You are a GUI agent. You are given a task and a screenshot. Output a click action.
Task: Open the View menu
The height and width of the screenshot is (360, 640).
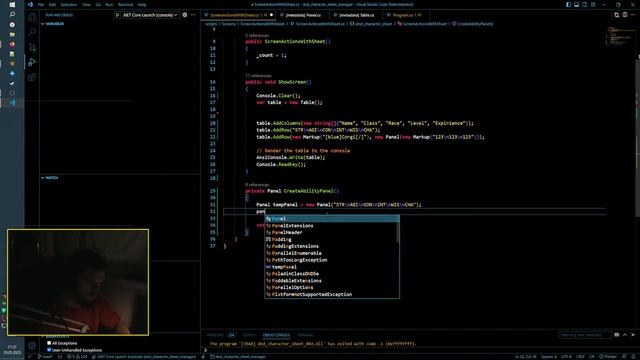coord(86,4)
